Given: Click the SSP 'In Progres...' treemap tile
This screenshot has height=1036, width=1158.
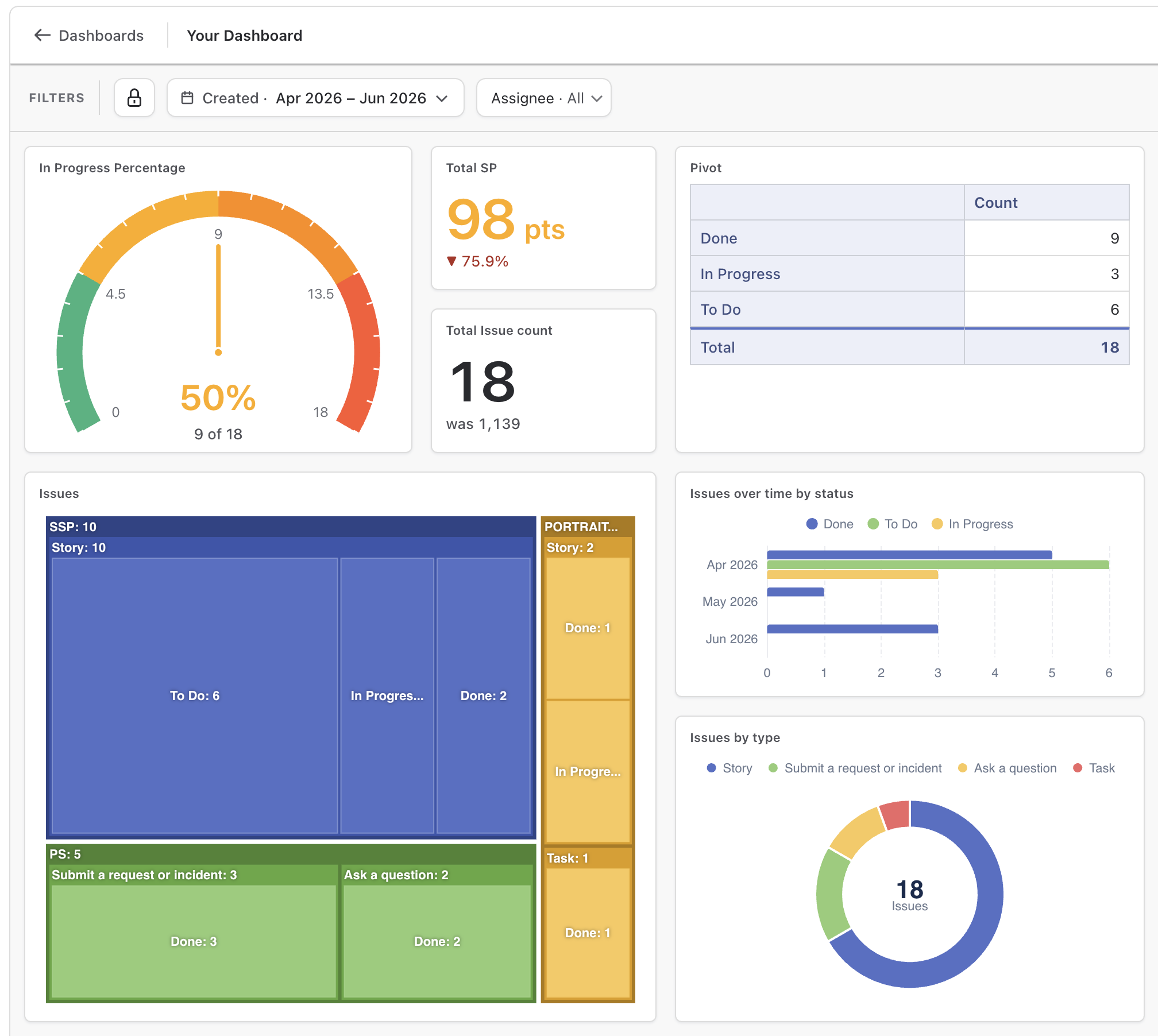Looking at the screenshot, I should pos(387,695).
